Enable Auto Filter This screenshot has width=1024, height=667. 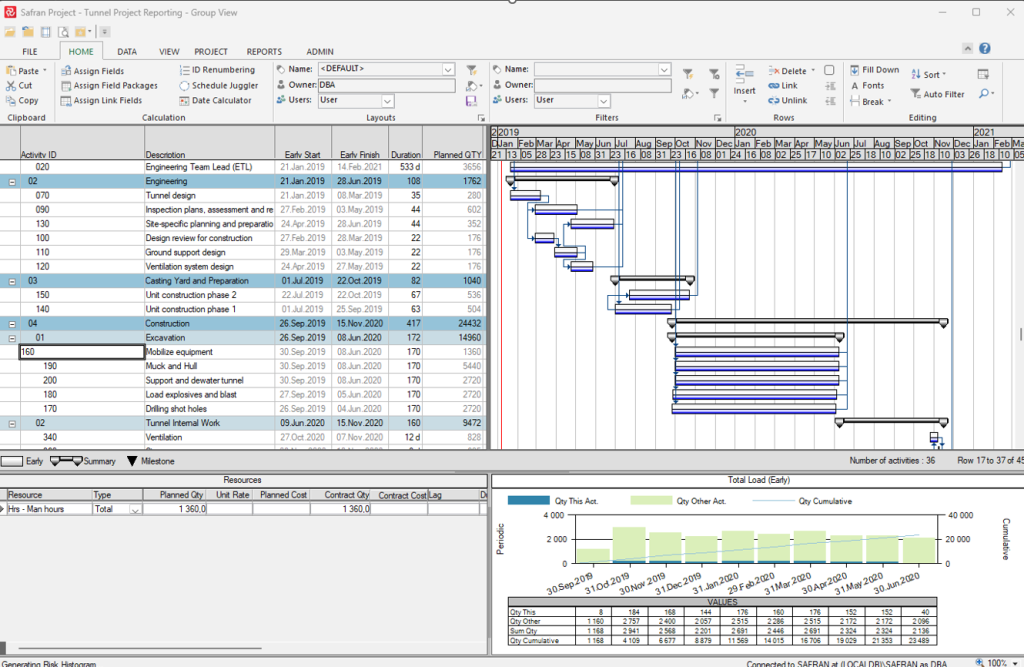[937, 94]
